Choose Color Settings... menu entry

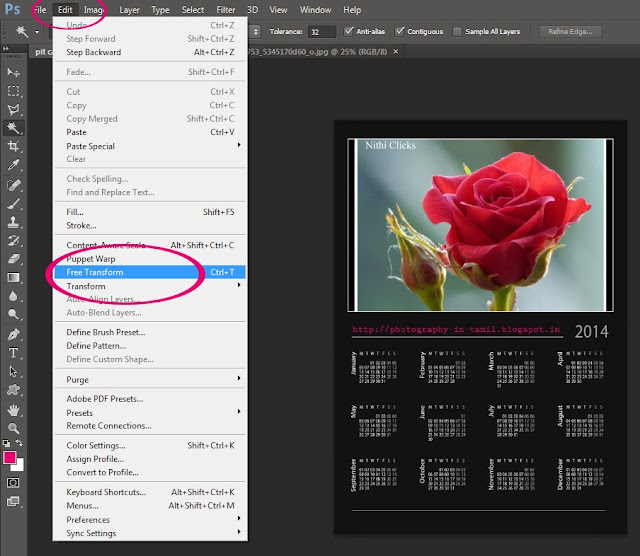150,446
